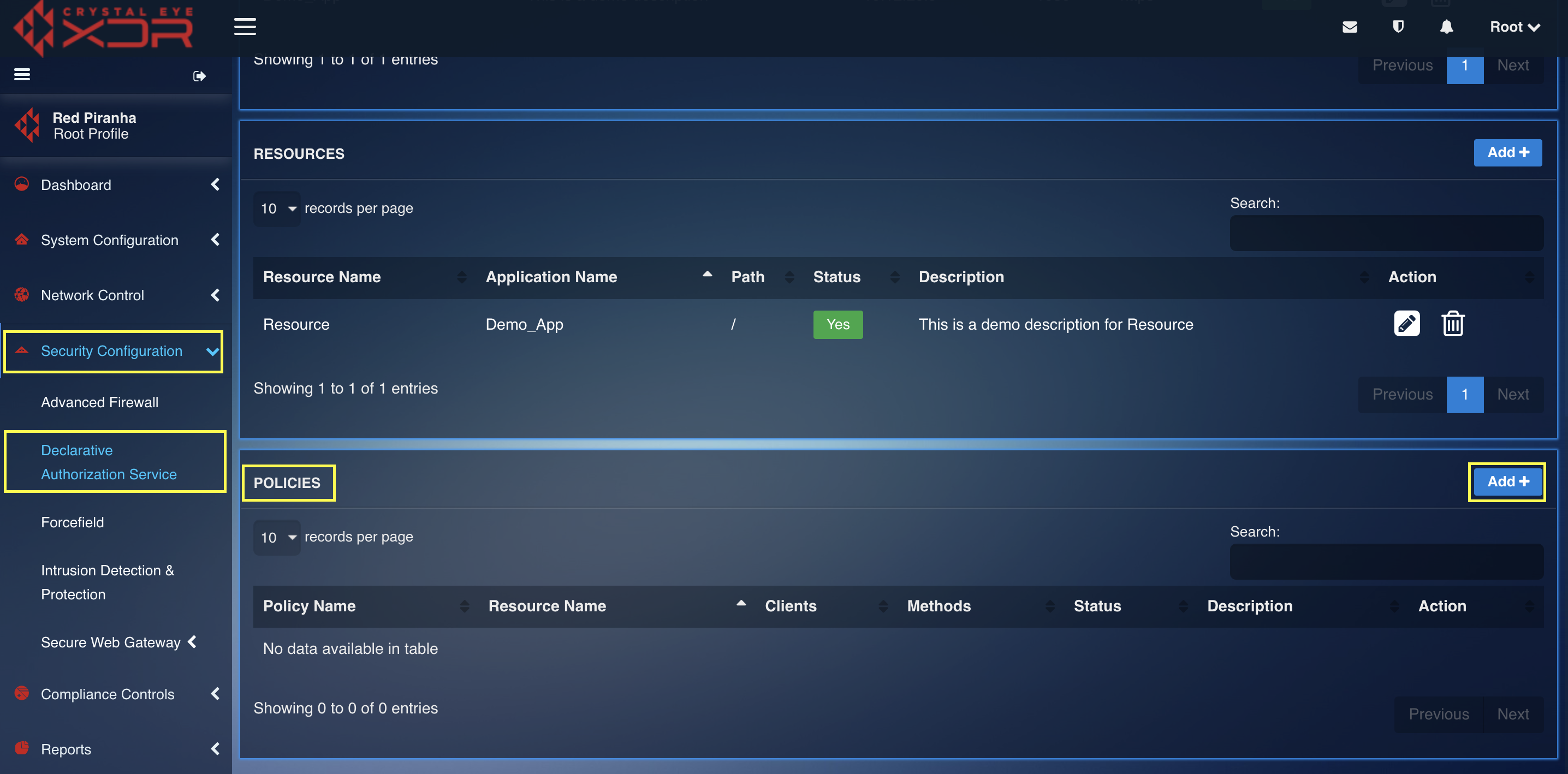The height and width of the screenshot is (774, 1568).
Task: Click the Crystal Eye XDR logo
Action: click(104, 27)
